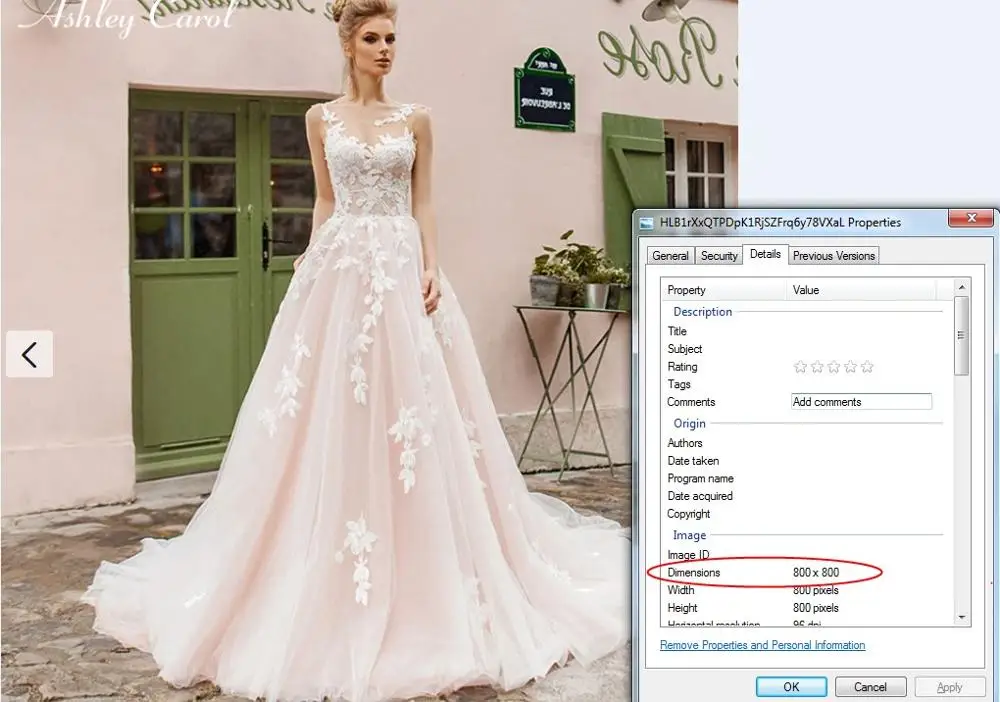
Task: Set rating to five stars
Action: 866,367
